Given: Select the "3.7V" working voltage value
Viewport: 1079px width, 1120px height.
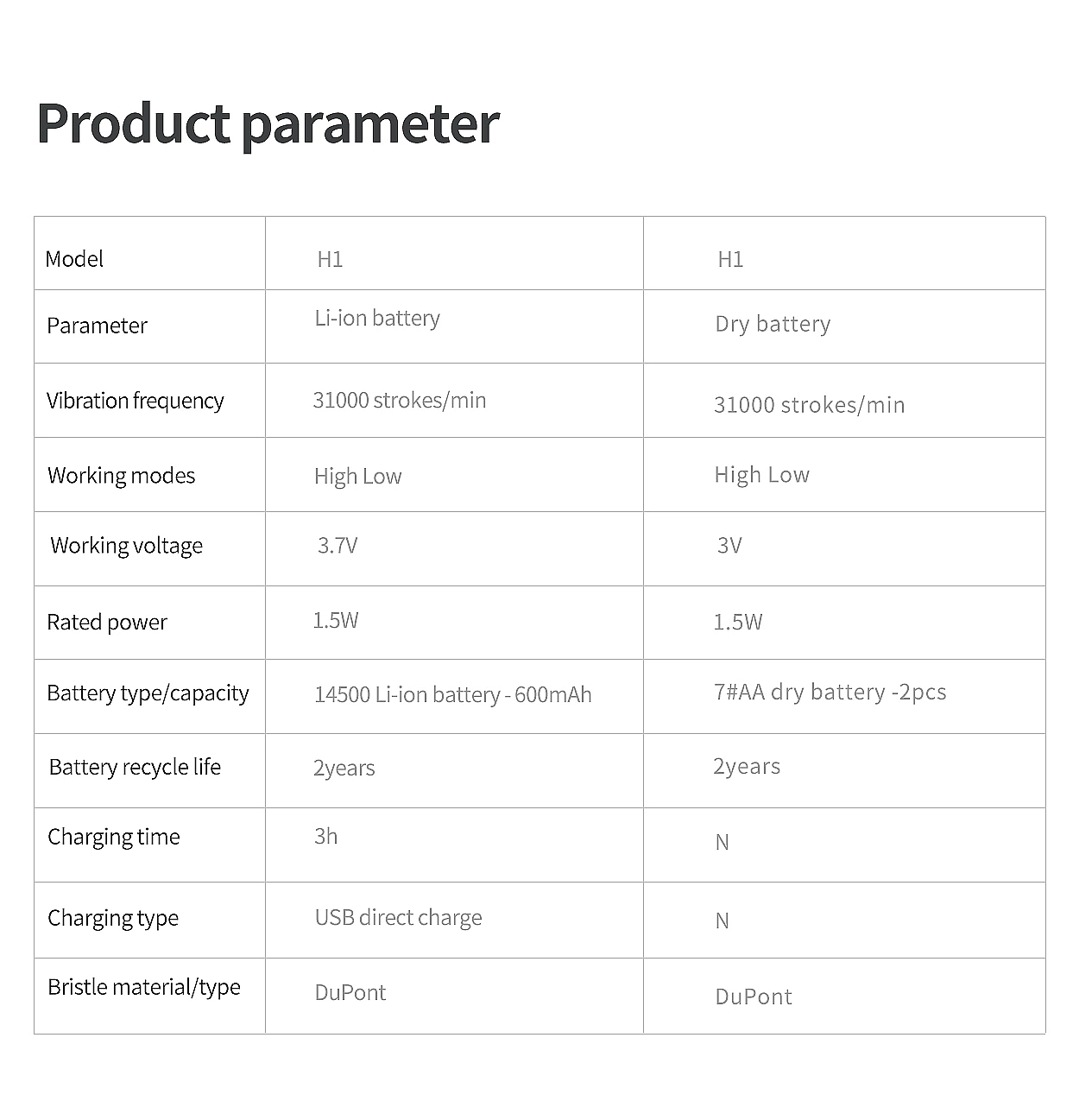Looking at the screenshot, I should (x=338, y=546).
